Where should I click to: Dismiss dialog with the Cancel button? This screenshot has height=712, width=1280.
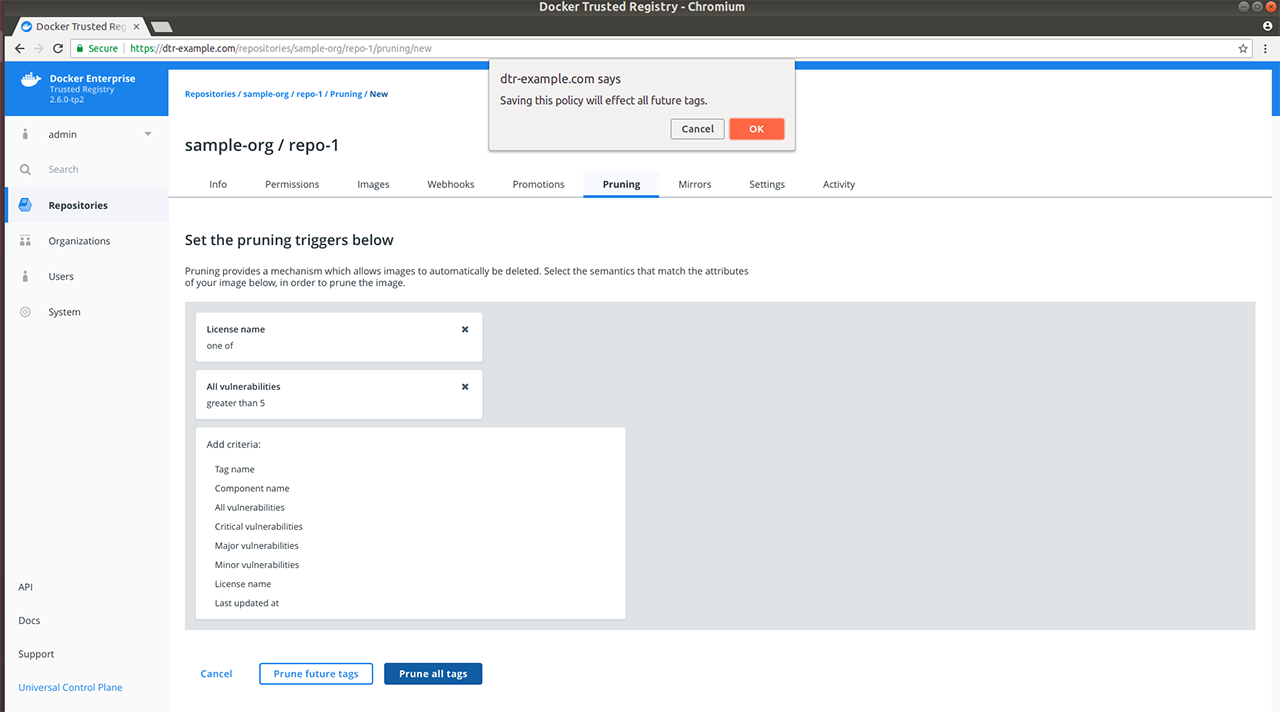[x=697, y=129]
